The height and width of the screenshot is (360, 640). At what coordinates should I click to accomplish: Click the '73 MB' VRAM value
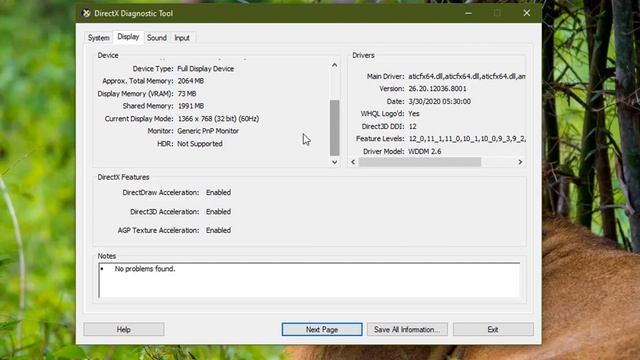tap(187, 93)
